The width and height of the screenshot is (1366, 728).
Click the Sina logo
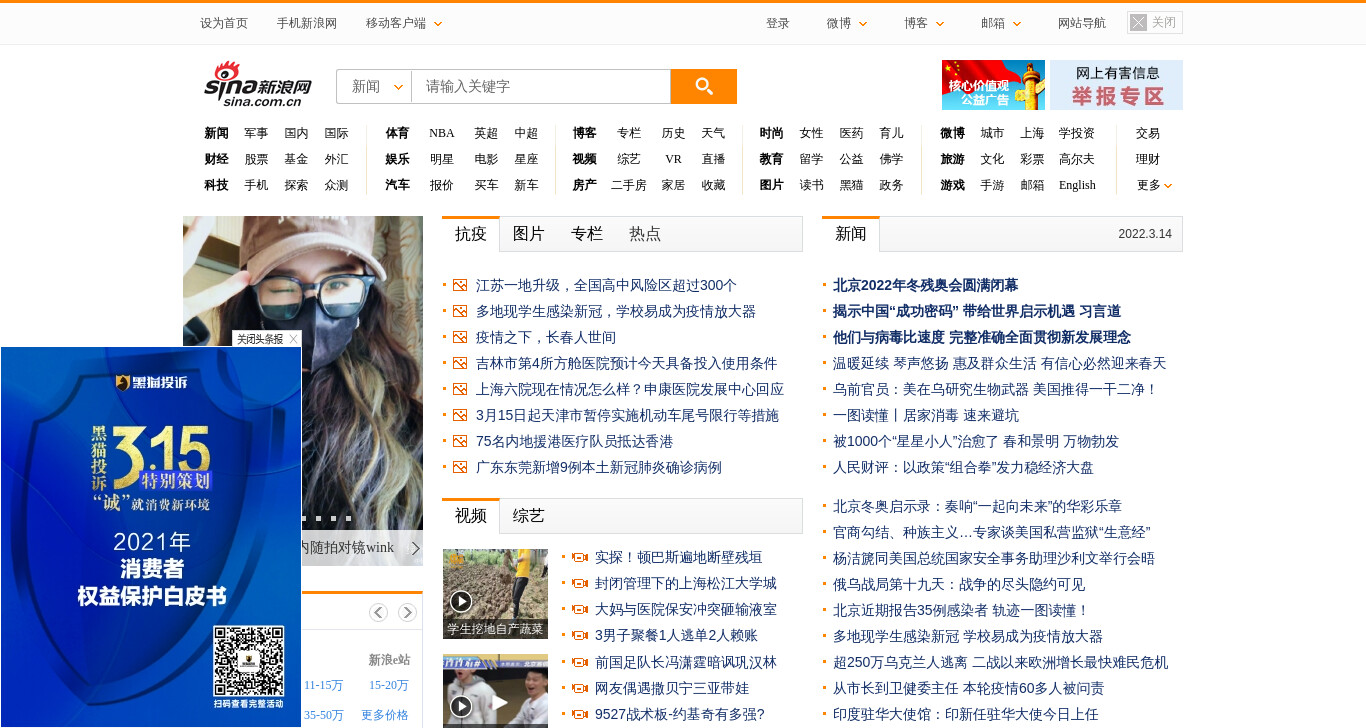(258, 84)
